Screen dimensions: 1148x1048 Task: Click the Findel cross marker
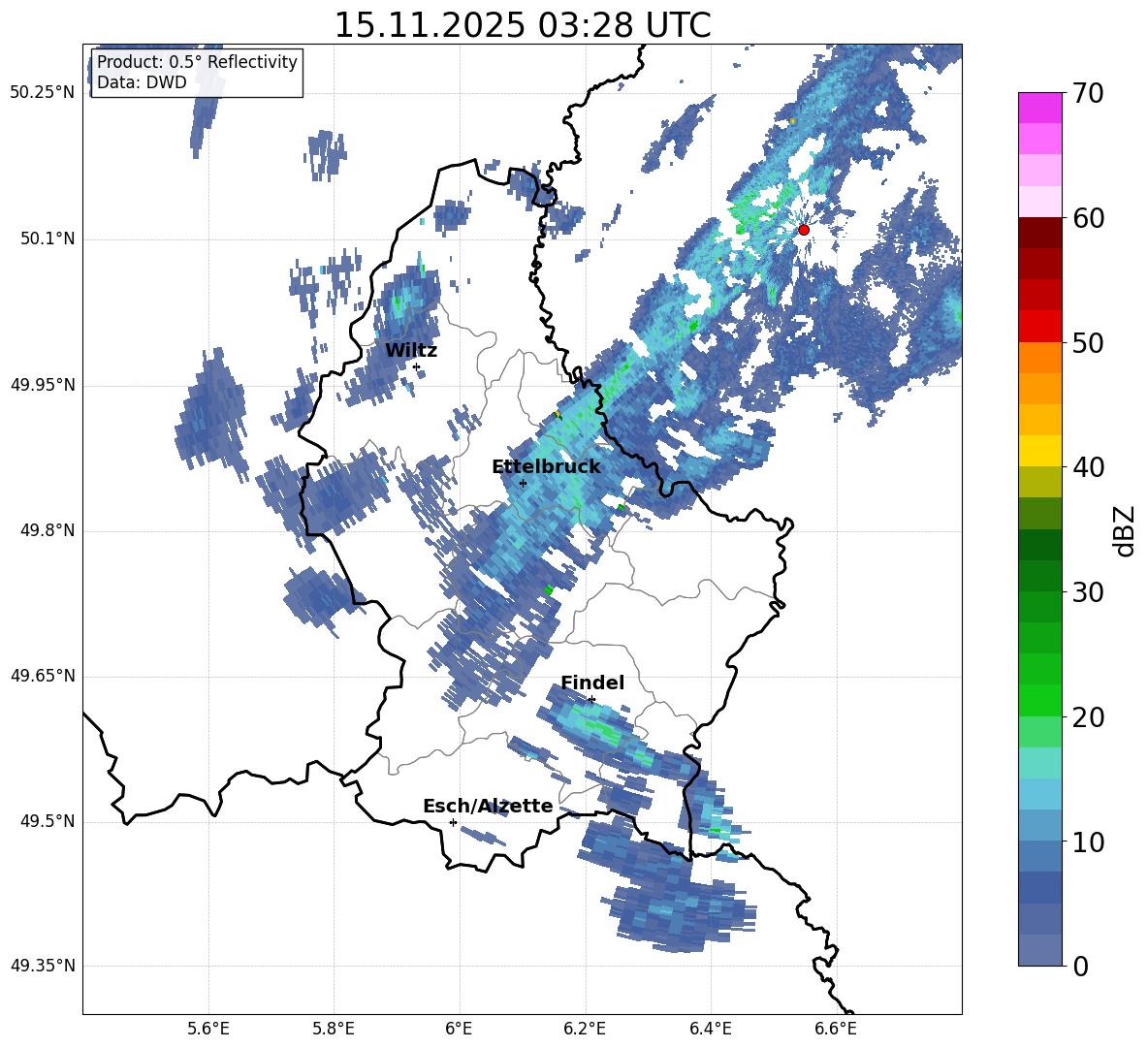point(591,700)
